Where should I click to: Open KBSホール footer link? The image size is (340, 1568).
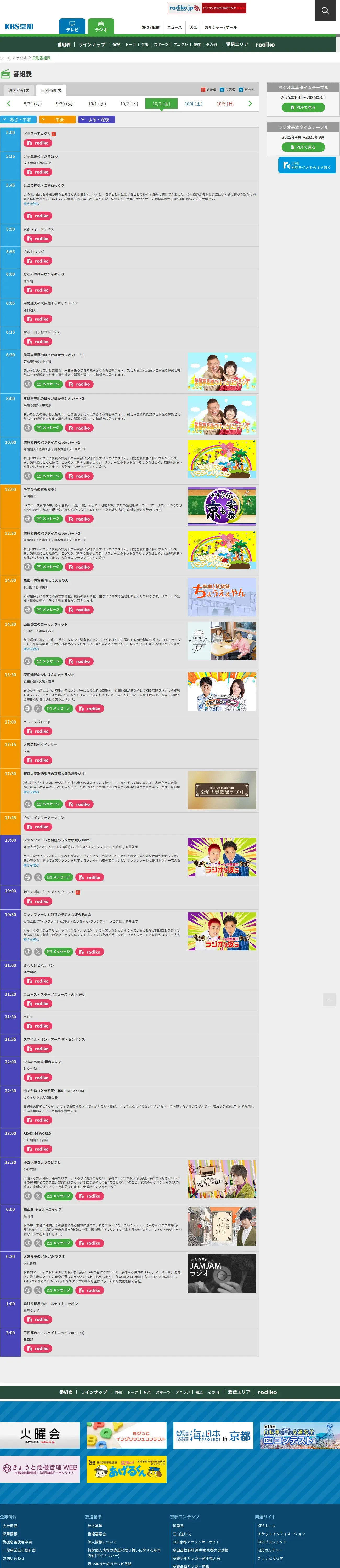[266, 1526]
